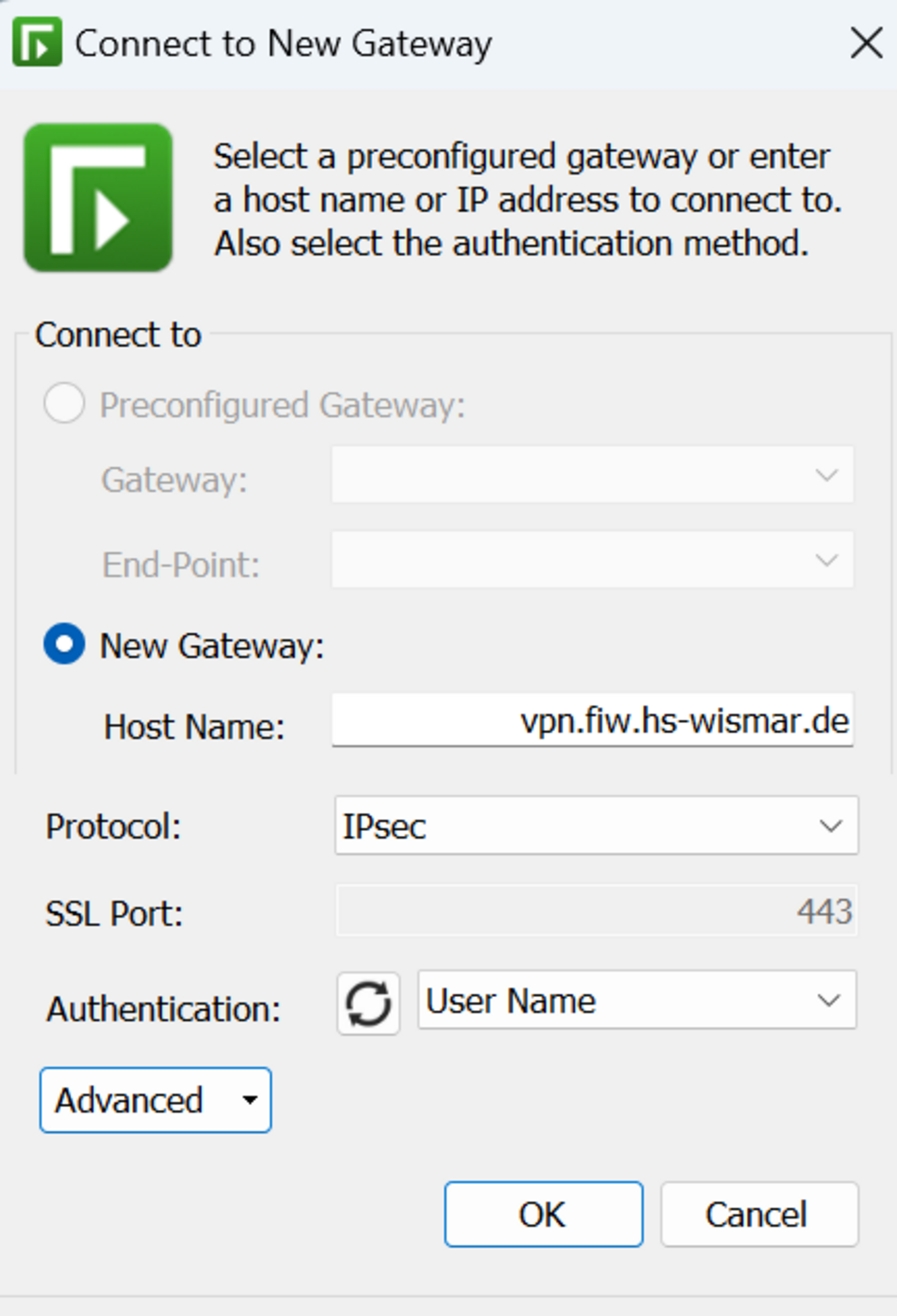897x1316 pixels.
Task: Expand the Authentication dropdown showing User Name
Action: [637, 1000]
